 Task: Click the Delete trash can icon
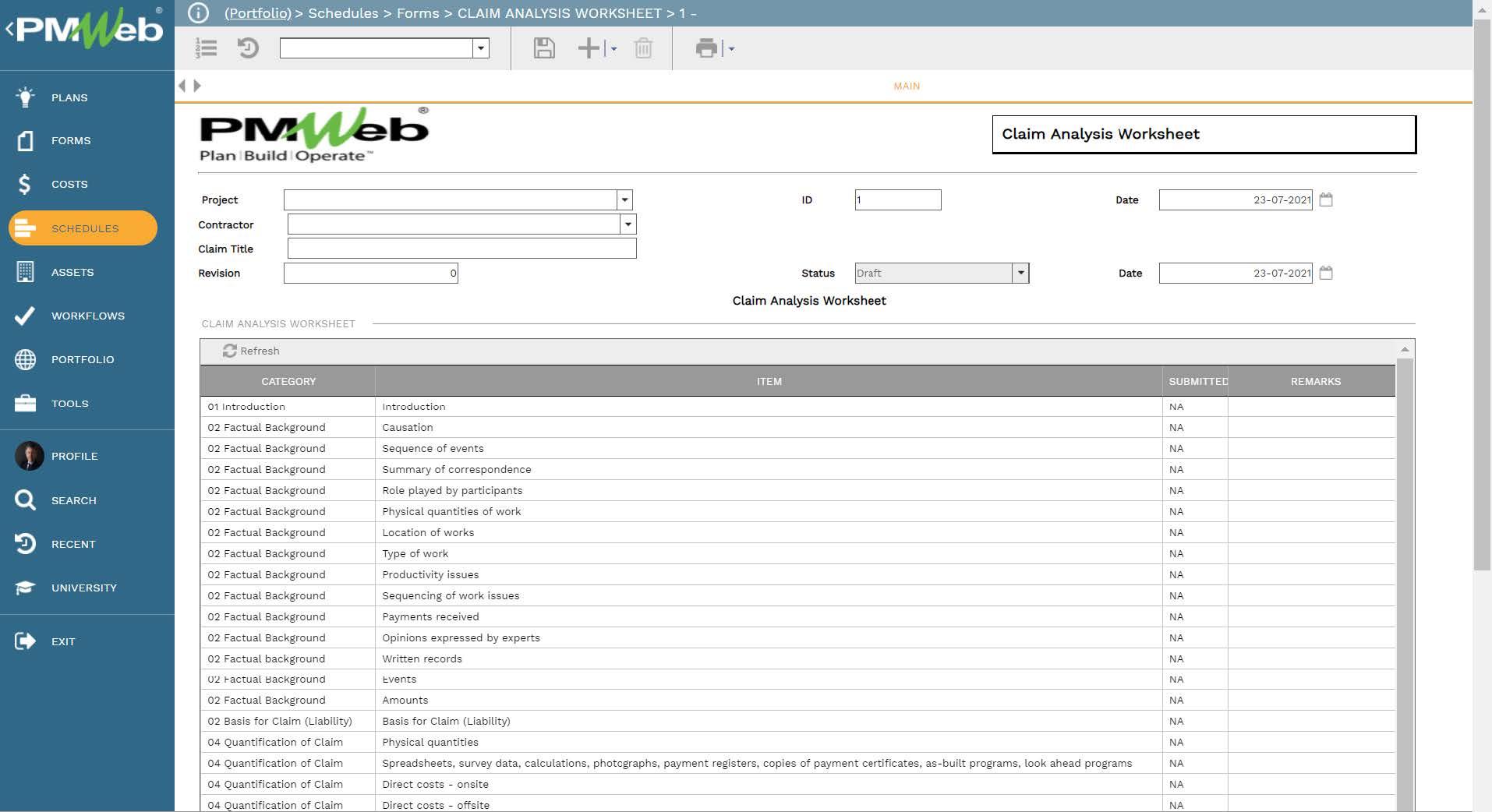click(643, 48)
